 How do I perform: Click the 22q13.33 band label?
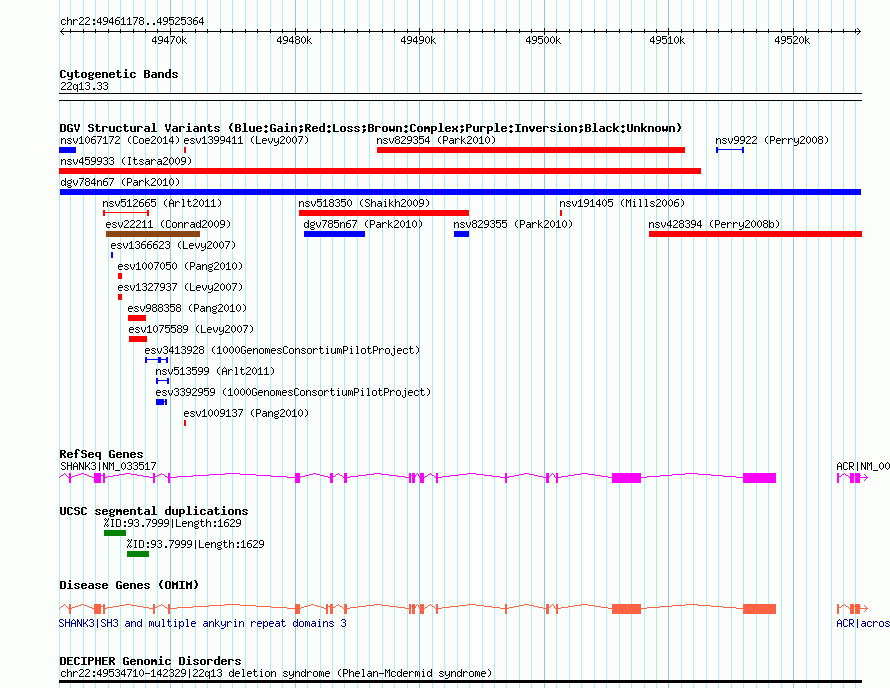[84, 86]
